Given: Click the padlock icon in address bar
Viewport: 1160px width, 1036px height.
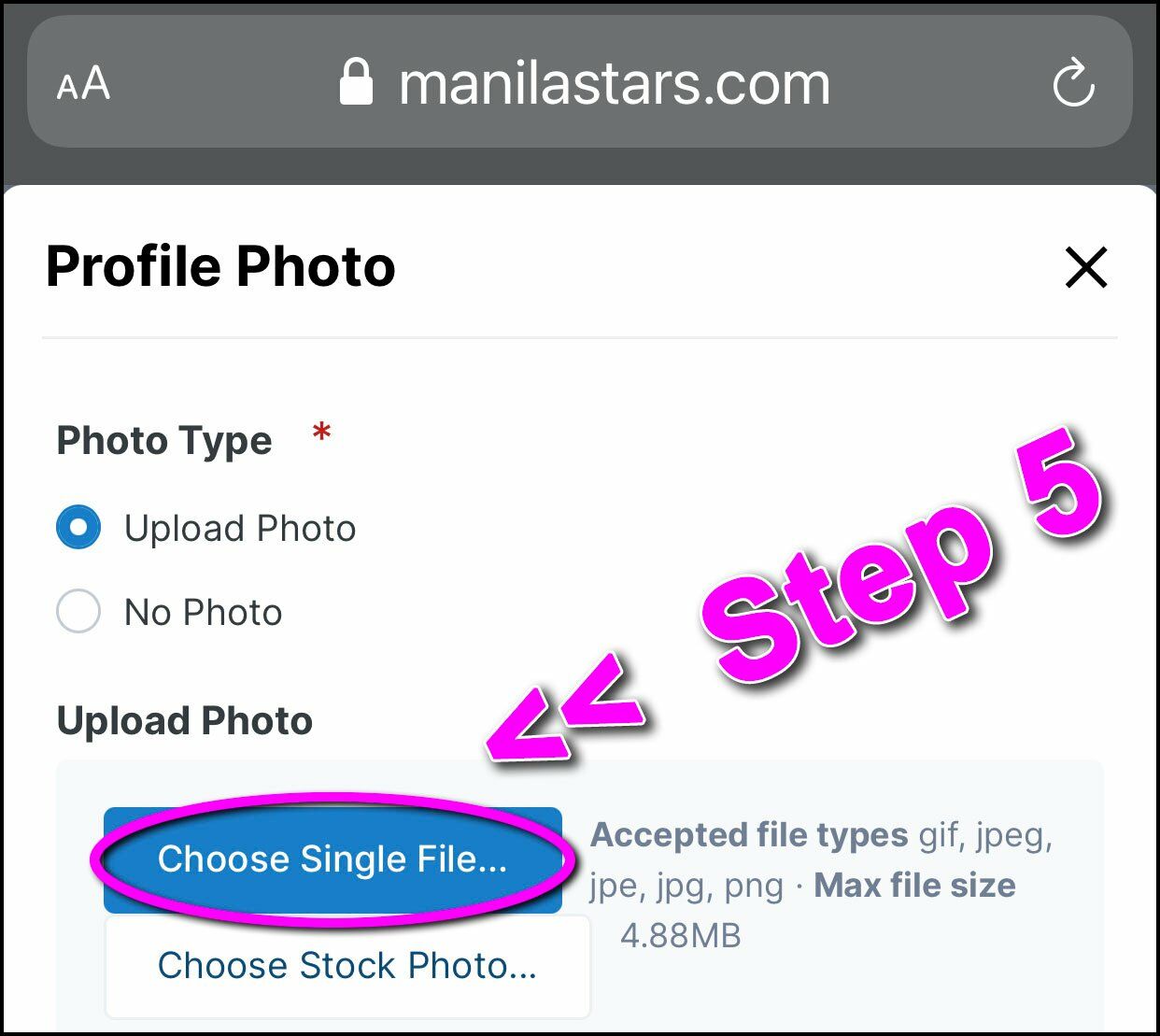Looking at the screenshot, I should 356,82.
